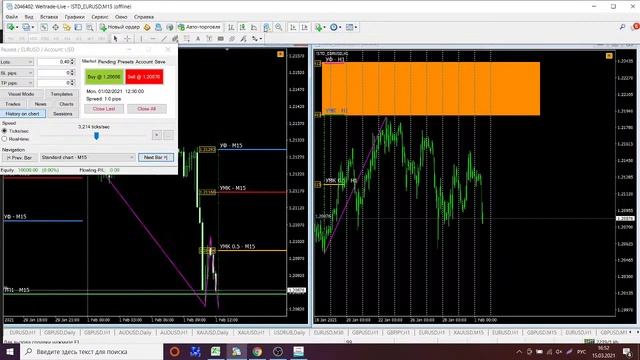
Task: Open the Periods clock dropdown
Action: coord(335,27)
